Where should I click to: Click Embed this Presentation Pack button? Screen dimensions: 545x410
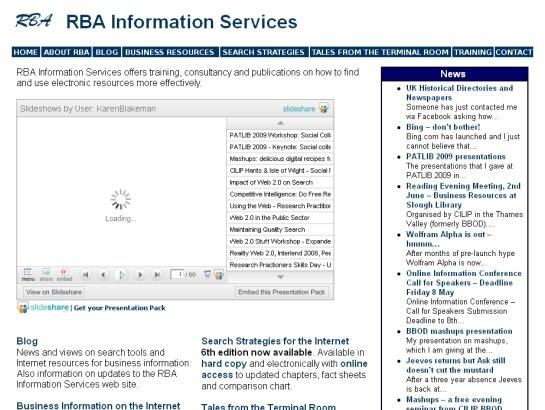(x=282, y=292)
